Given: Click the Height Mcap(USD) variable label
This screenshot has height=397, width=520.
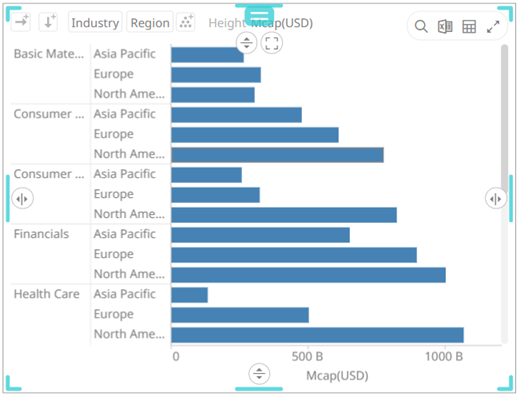Looking at the screenshot, I should [x=261, y=23].
